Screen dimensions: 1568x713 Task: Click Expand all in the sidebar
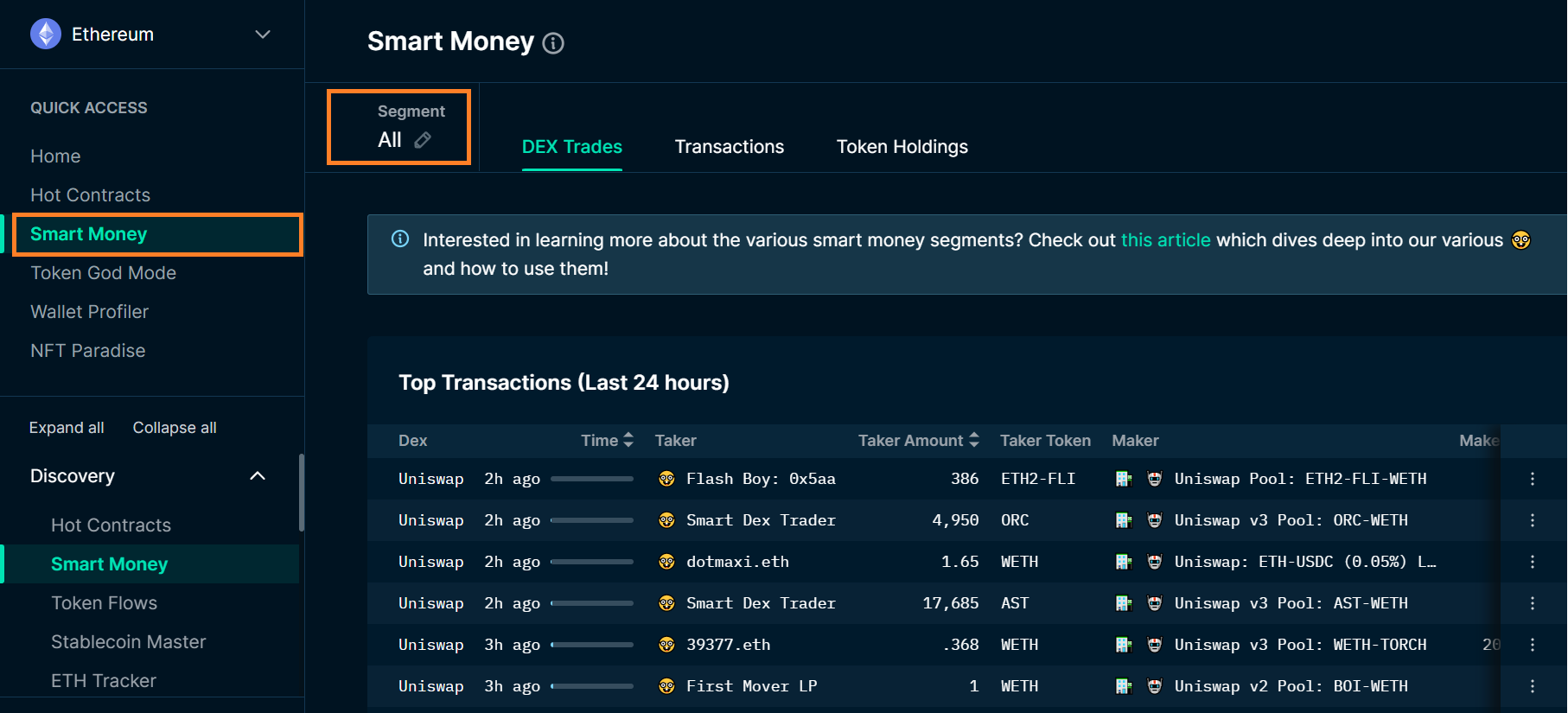(x=67, y=428)
